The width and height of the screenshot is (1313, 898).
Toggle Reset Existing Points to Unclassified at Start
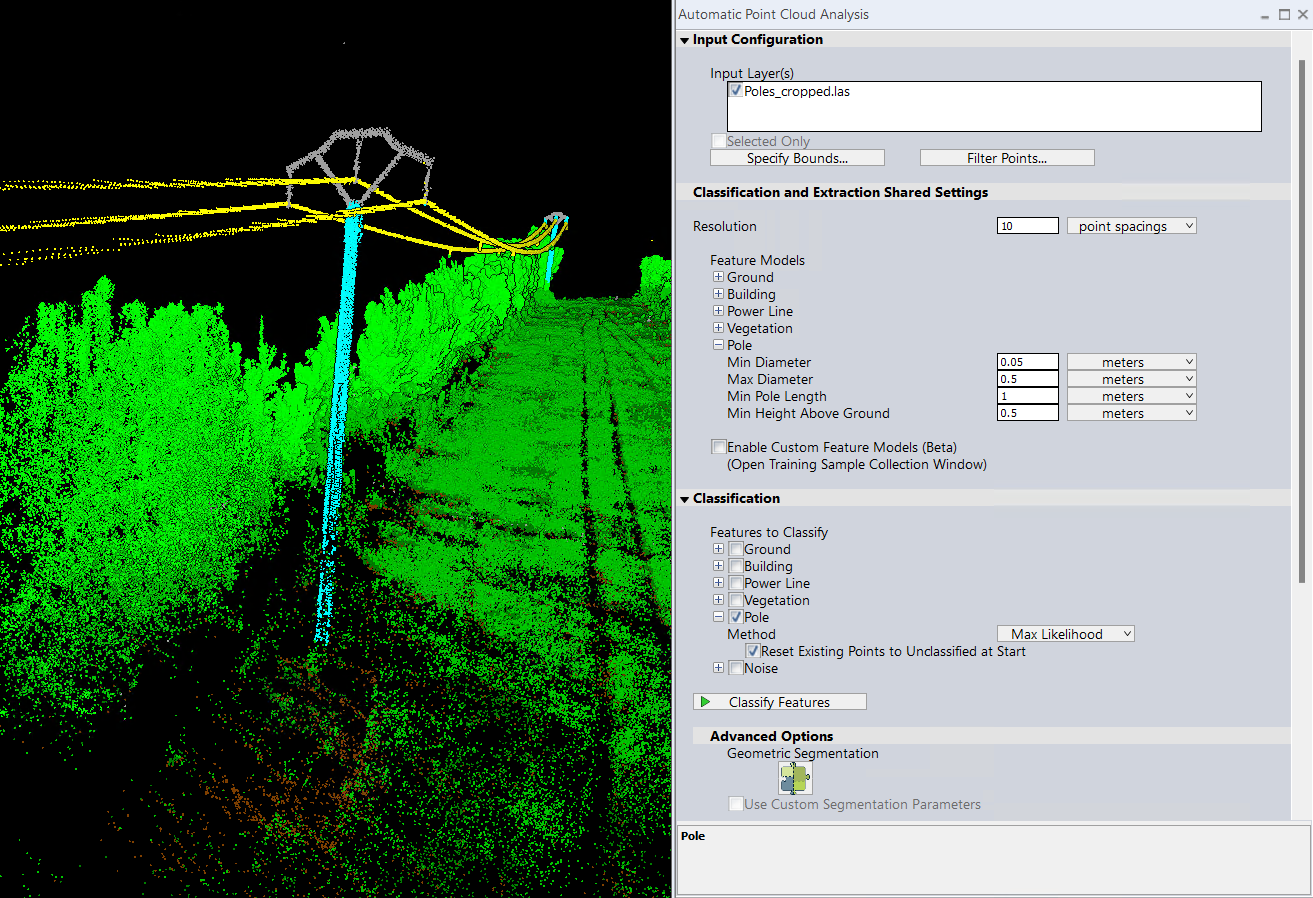[x=753, y=651]
